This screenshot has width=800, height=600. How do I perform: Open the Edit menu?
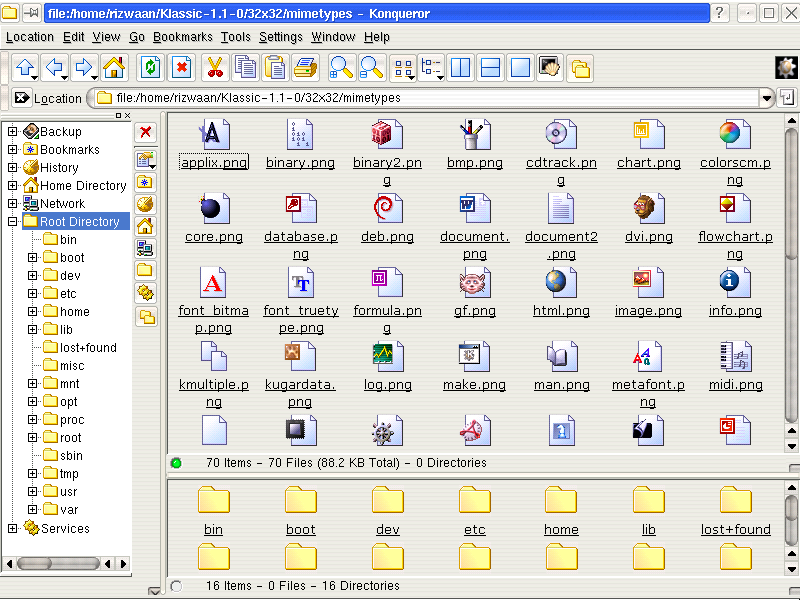73,37
